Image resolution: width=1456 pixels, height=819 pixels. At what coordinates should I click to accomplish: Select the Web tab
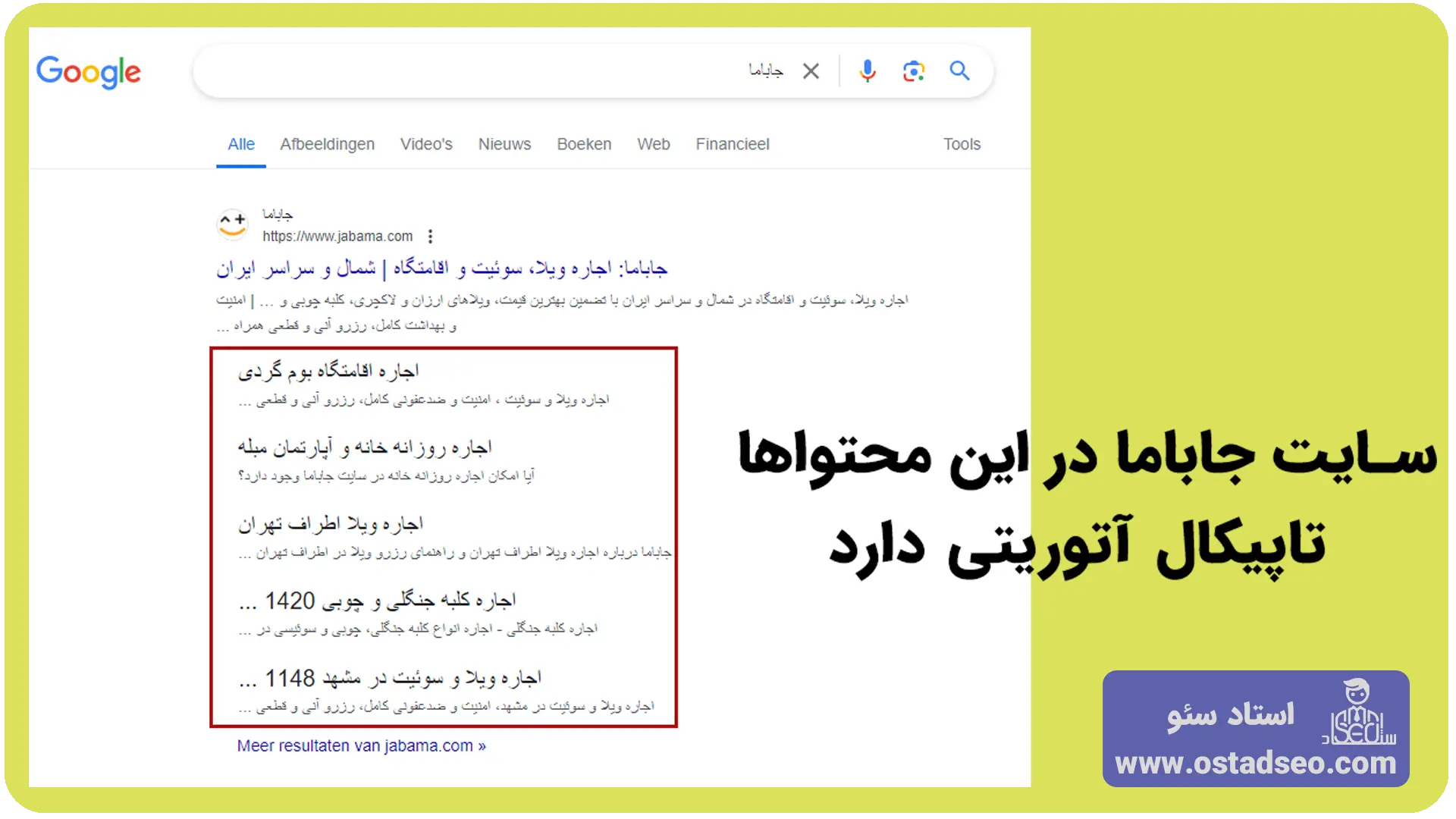click(654, 144)
